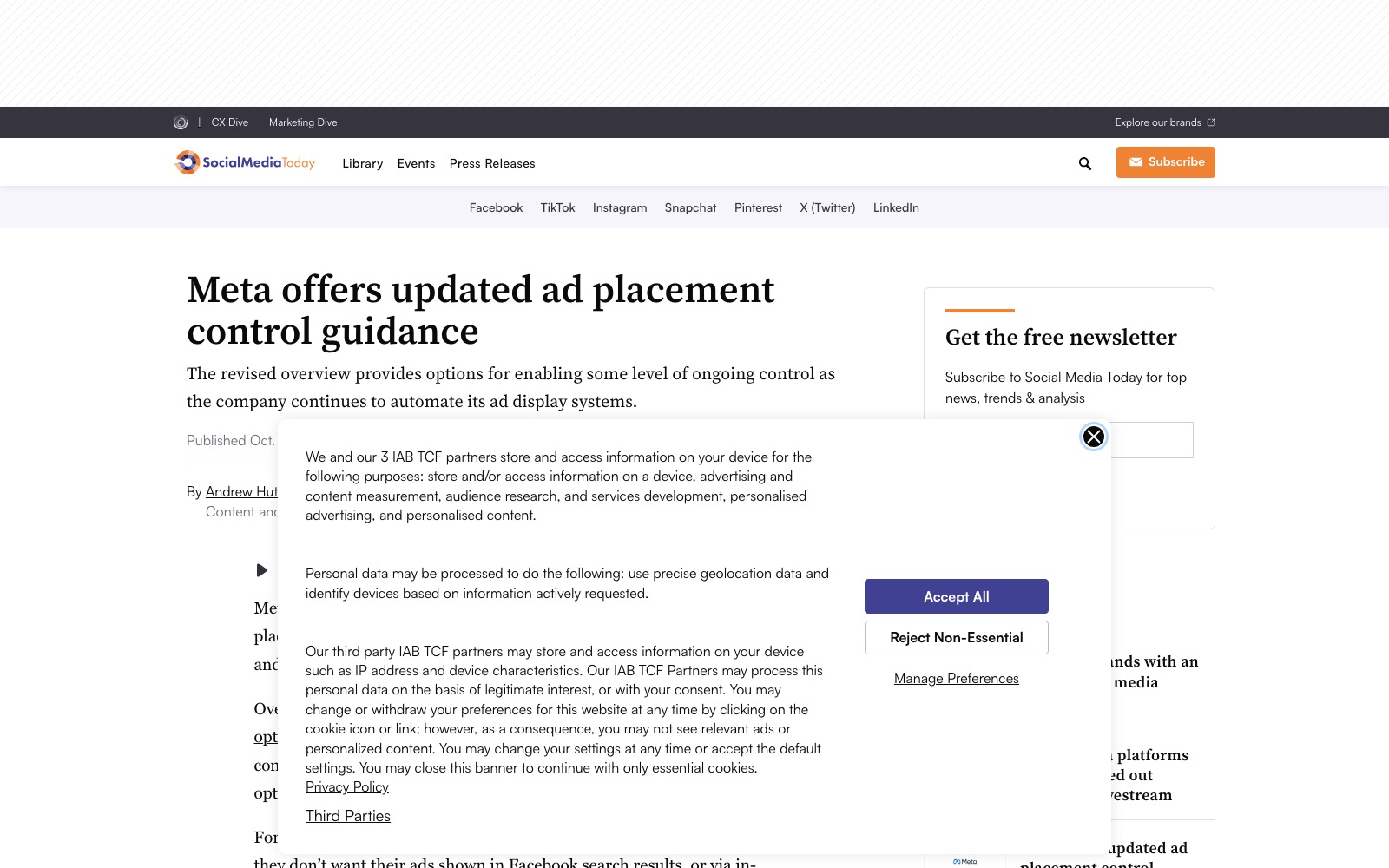Select the Instagram topic tab
This screenshot has height=868, width=1389.
click(620, 207)
